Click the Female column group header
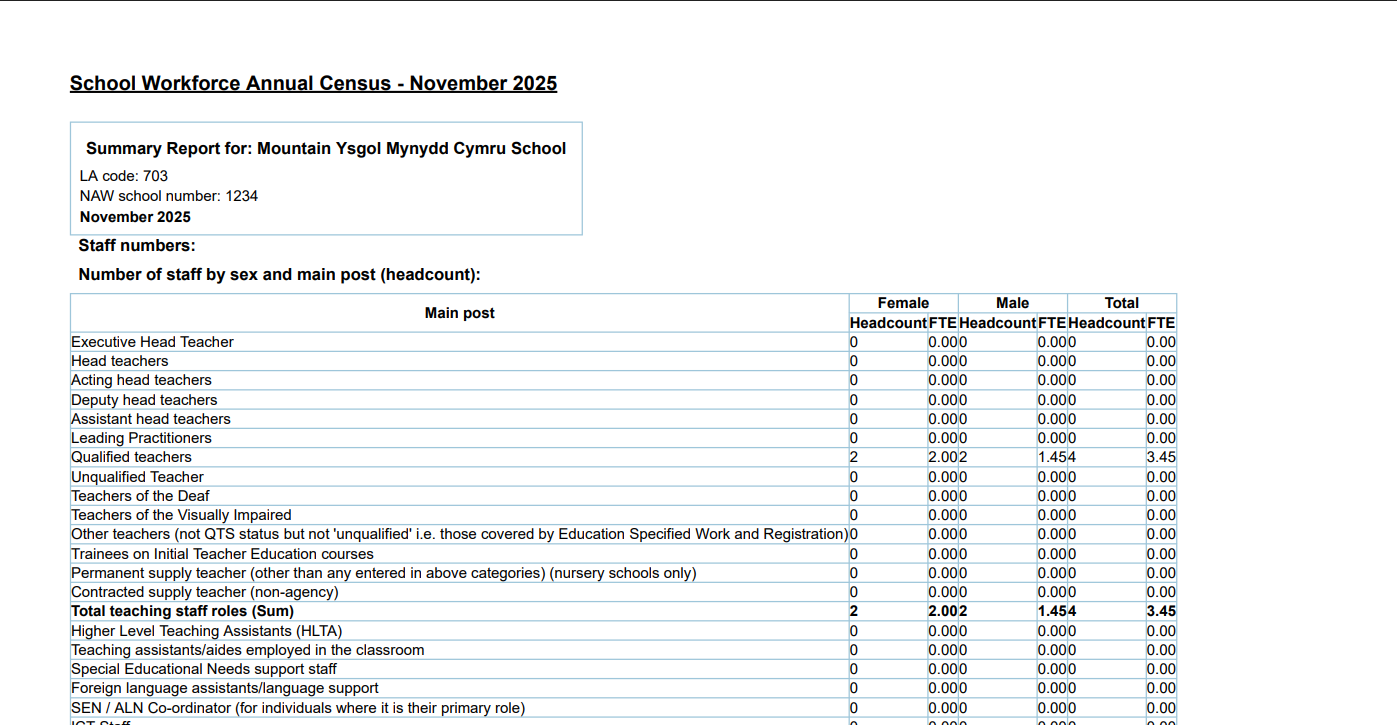This screenshot has width=1397, height=725. 903,303
